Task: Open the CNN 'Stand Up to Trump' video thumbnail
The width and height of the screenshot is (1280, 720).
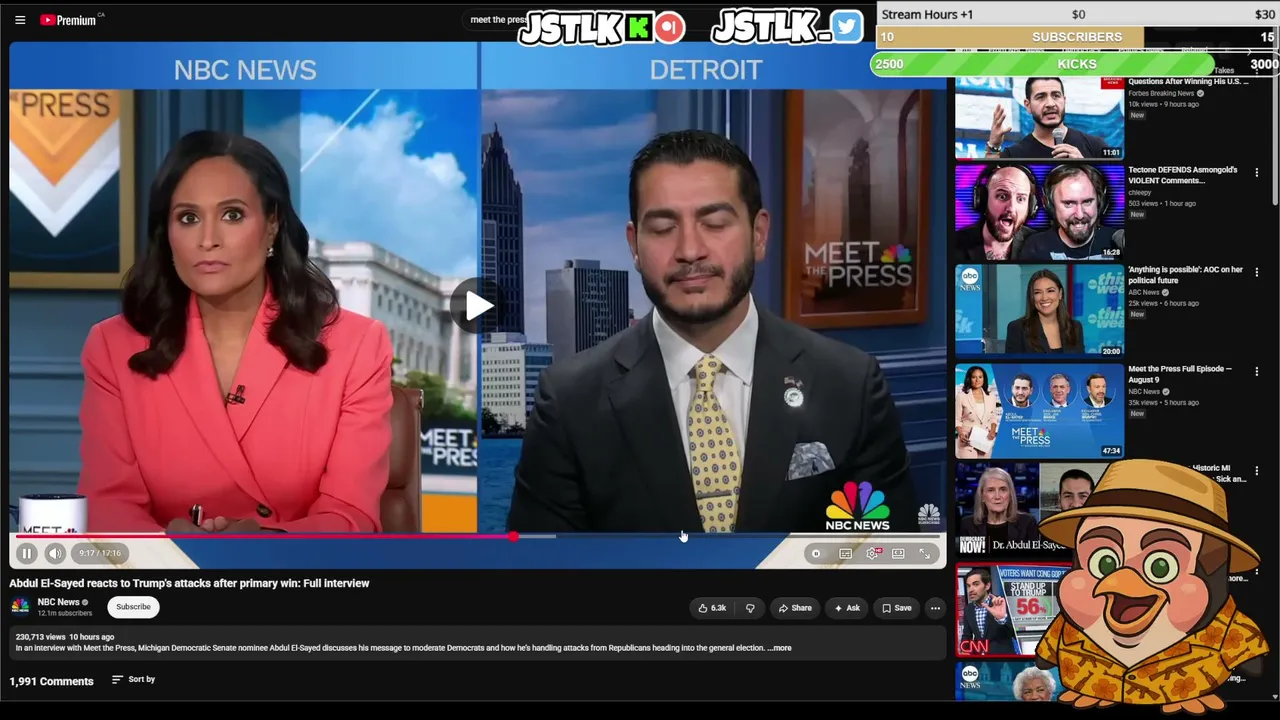Action: (x=1001, y=610)
